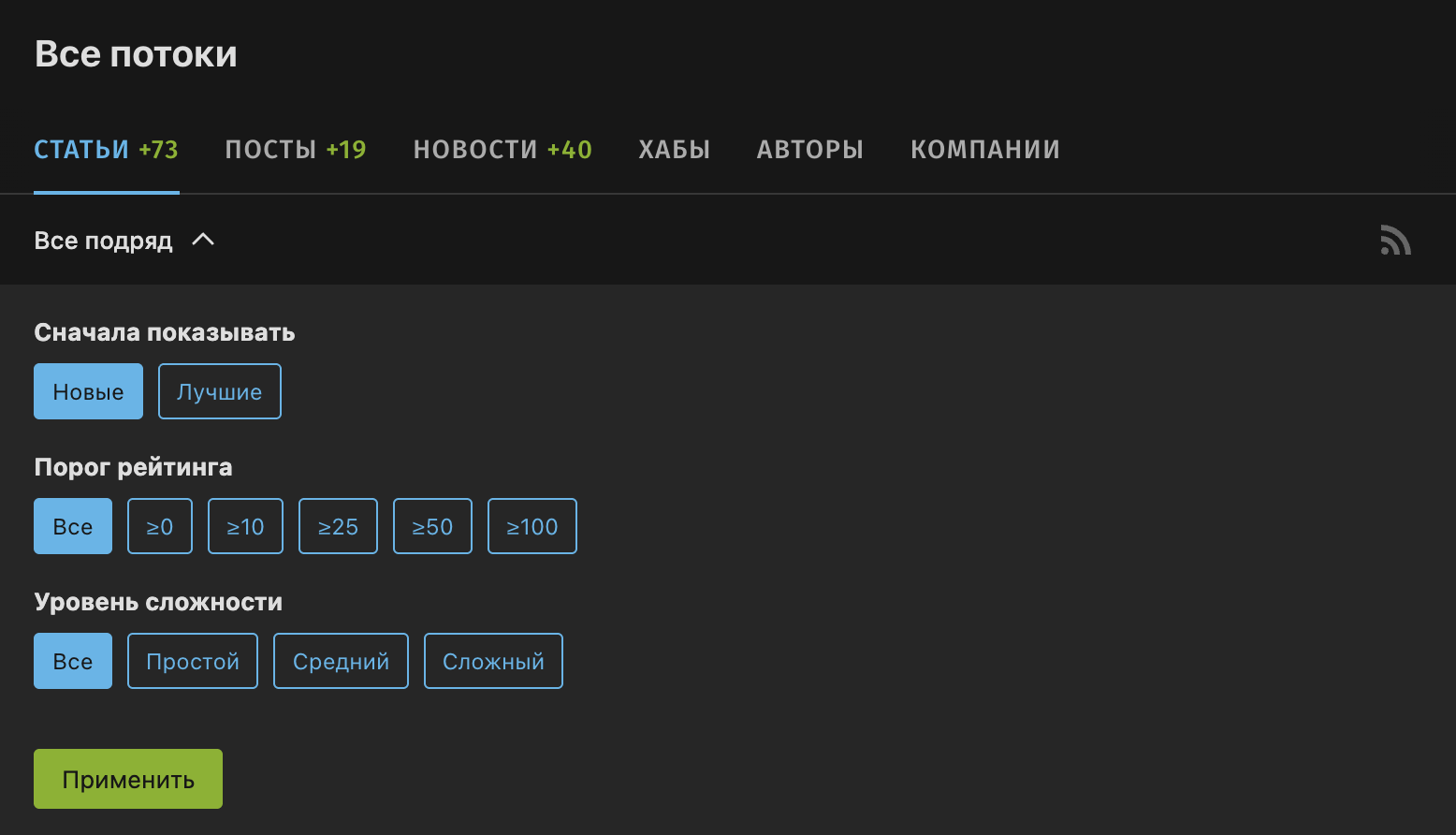Screen dimensions: 1456x835
Task: Open the 'Все подряд' filter dropdown
Action: coord(104,241)
